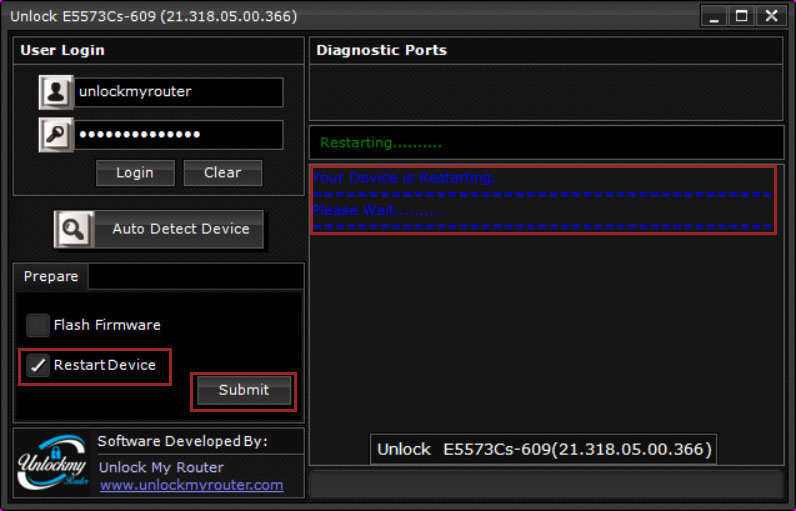Submit the selected prepare option
This screenshot has height=511, width=796.
(x=244, y=390)
